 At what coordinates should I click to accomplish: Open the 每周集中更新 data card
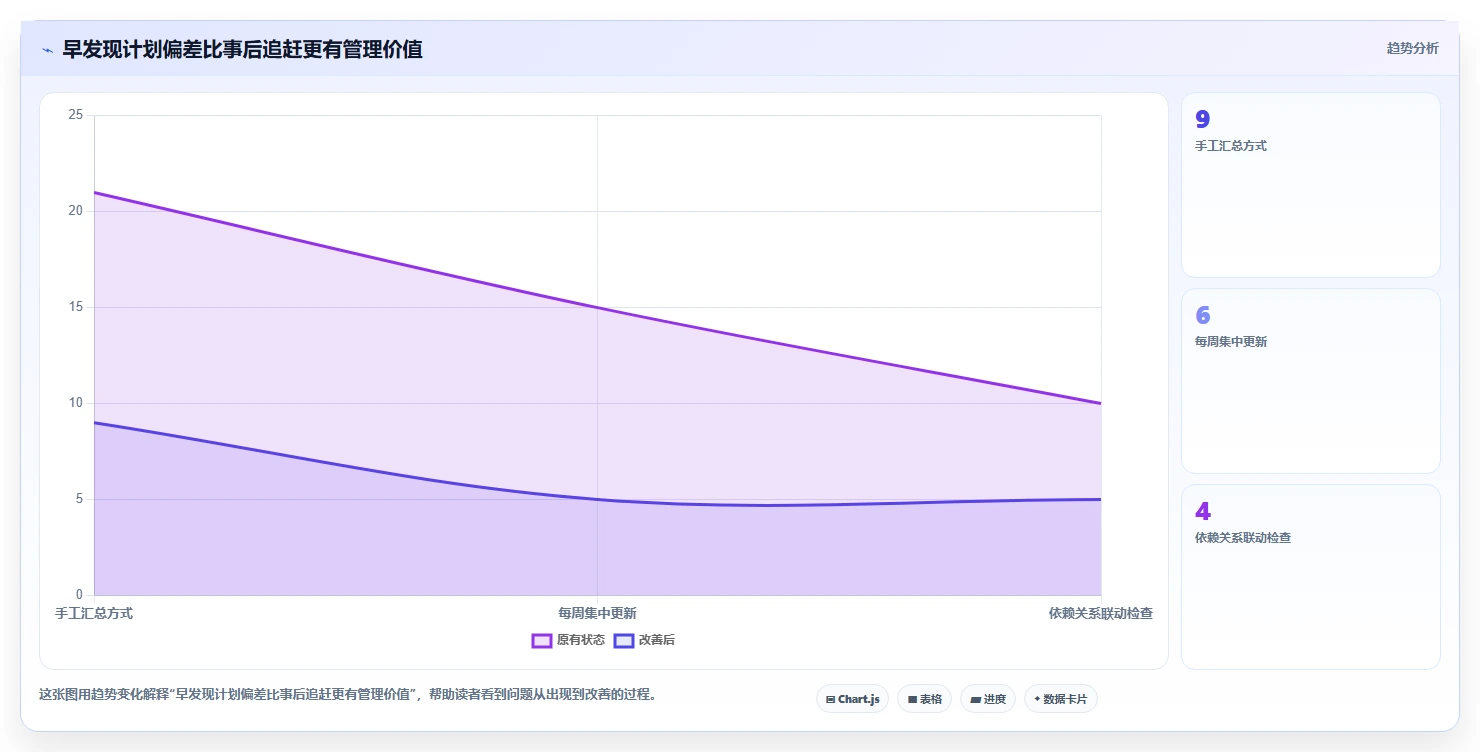[1310, 381]
